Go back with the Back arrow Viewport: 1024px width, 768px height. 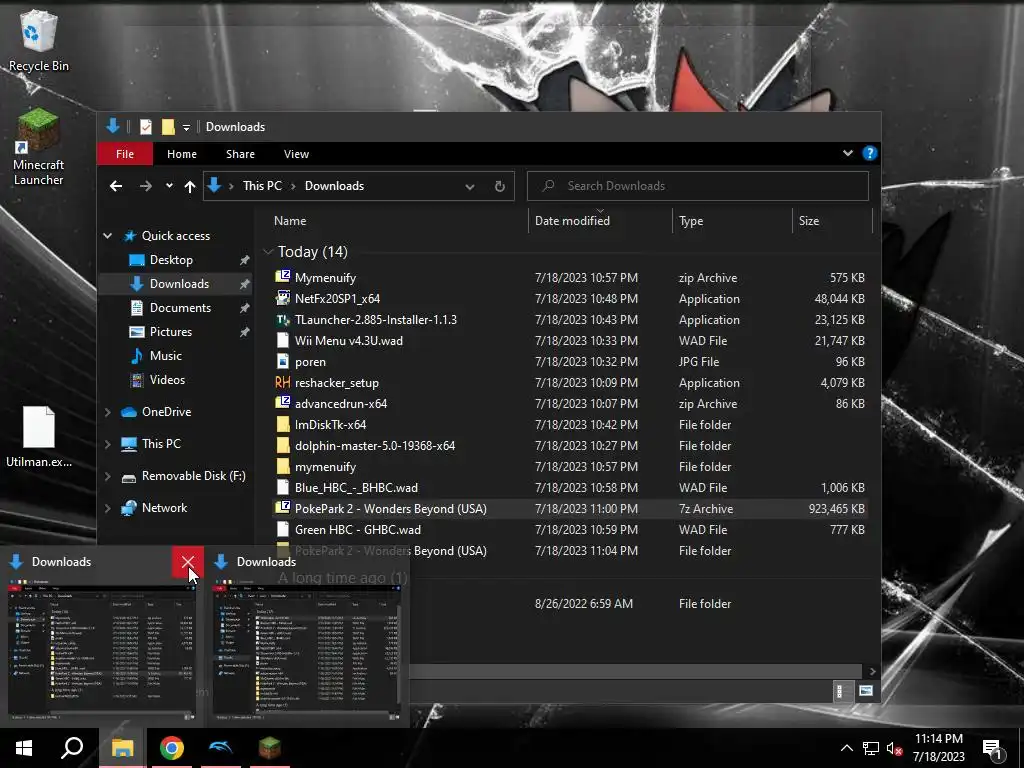click(x=116, y=186)
